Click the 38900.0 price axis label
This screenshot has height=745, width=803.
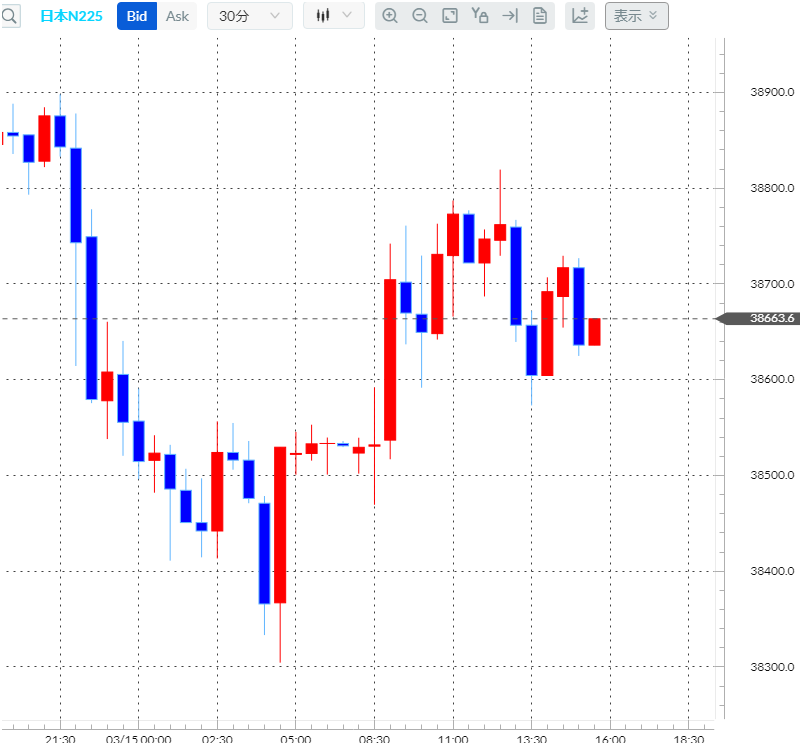click(772, 92)
